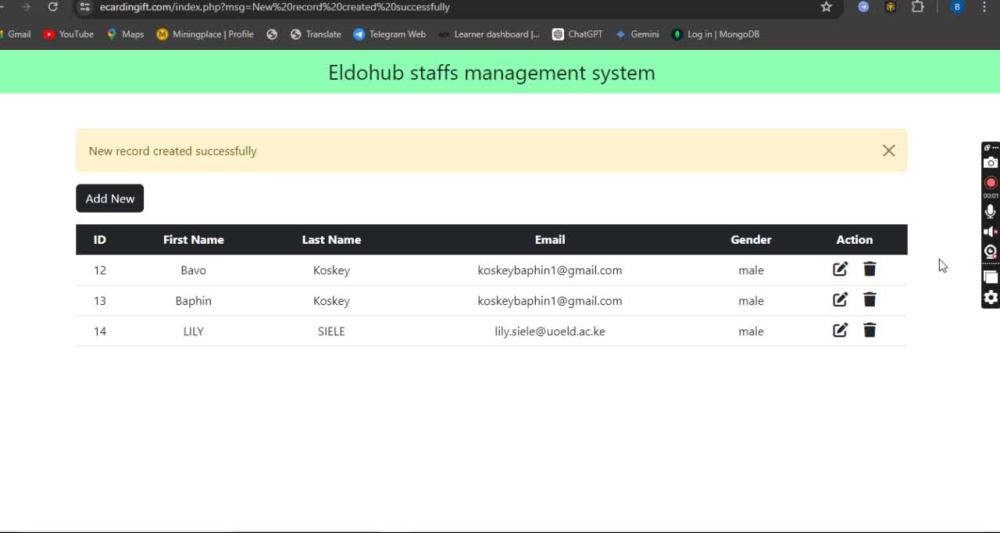Edit the record for Baphin Koskey

840,300
